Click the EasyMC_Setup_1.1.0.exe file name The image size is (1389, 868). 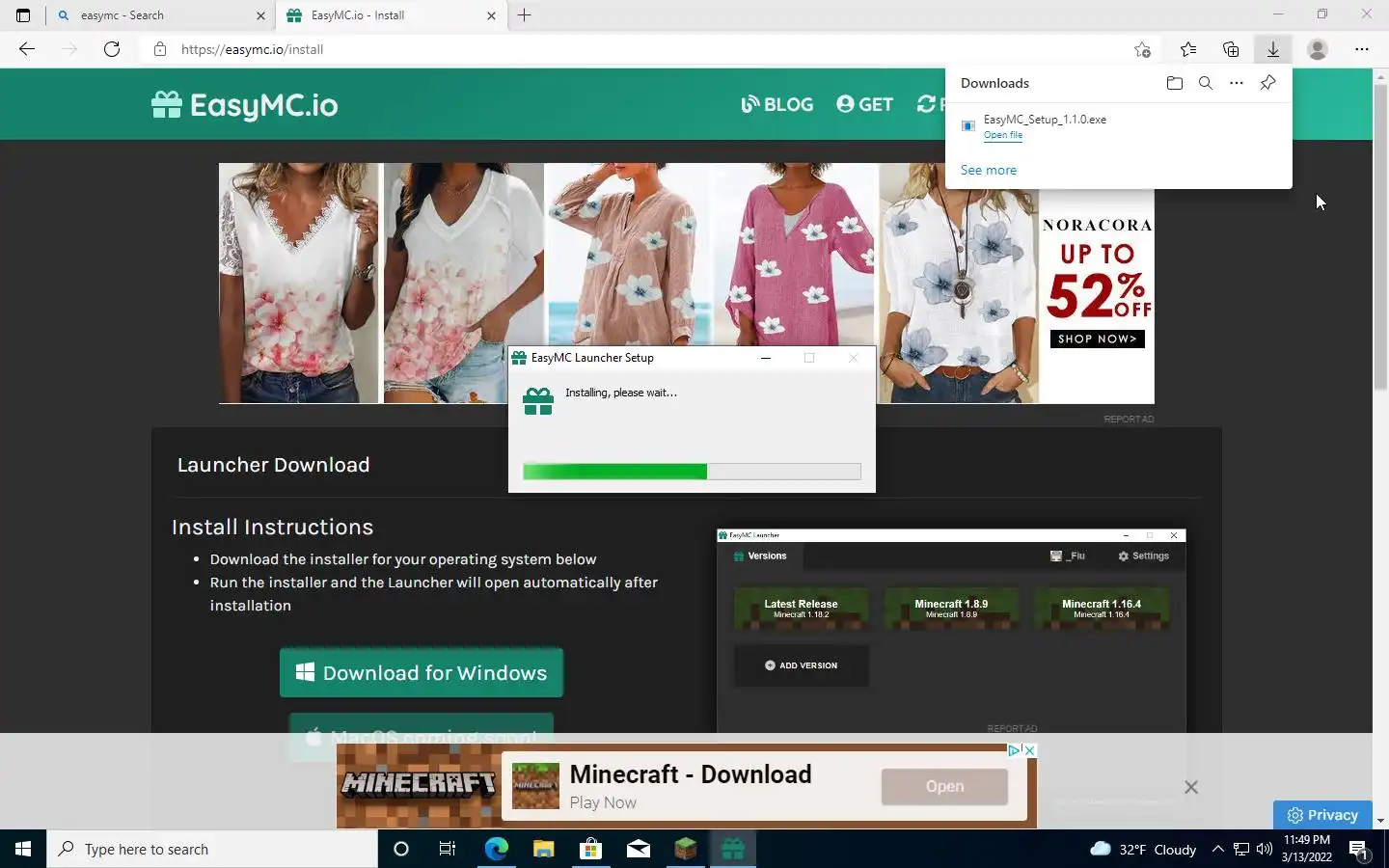1045,120
